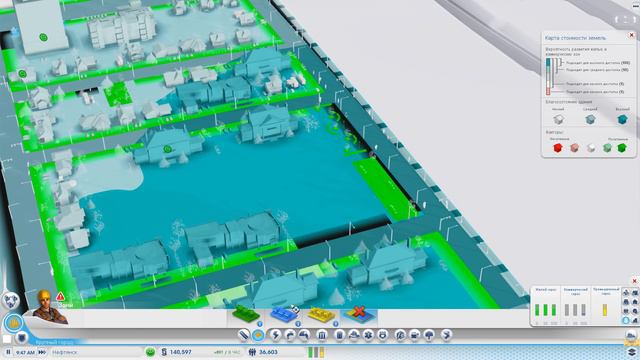Click the Карта стоимости земель panel title
This screenshot has height=360, width=640.
point(576,38)
